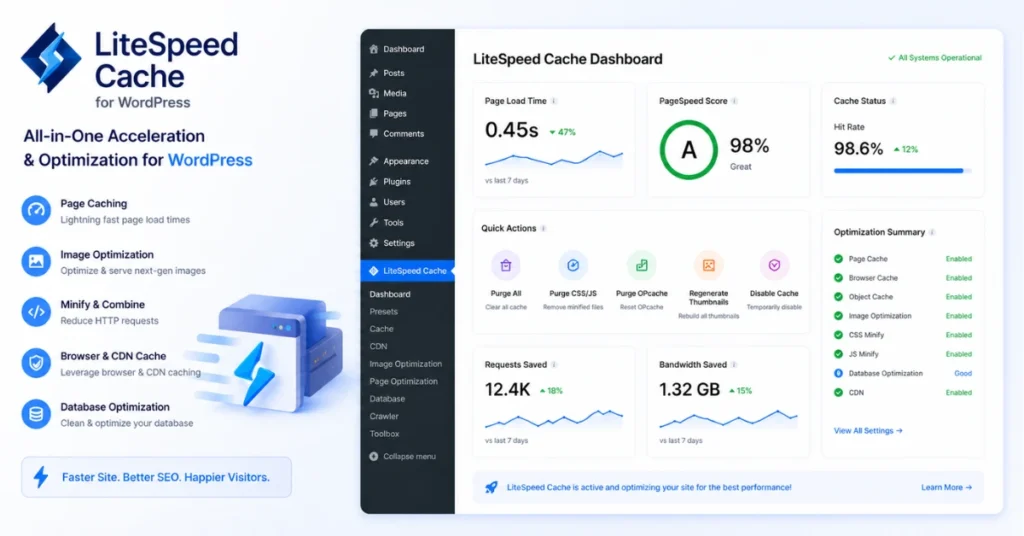Click Enabled status next to Browser Cache
The height and width of the screenshot is (536, 1024).
tap(959, 278)
